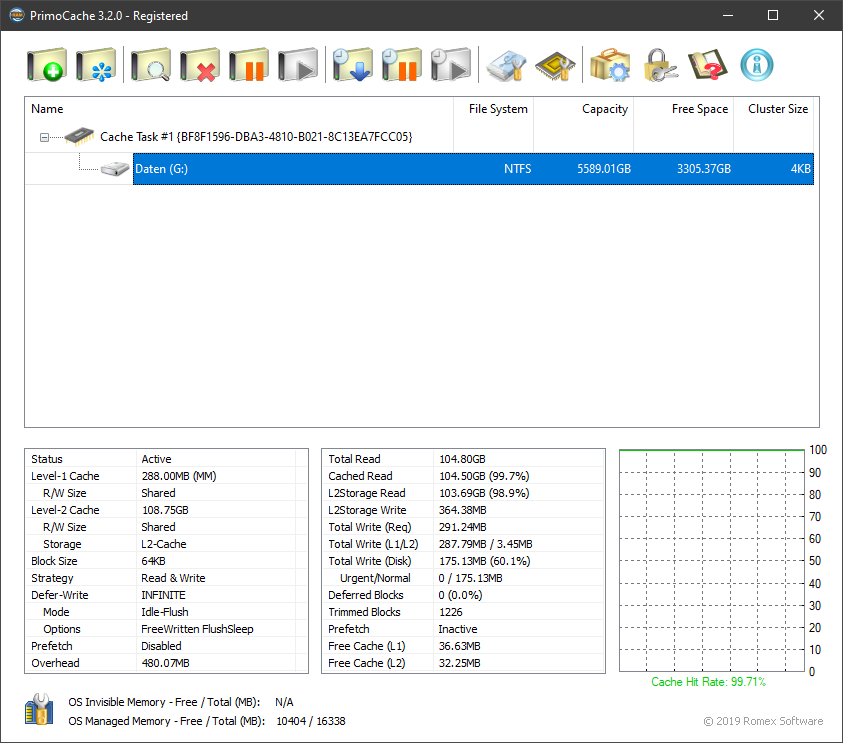Viewport: 843px width, 743px height.
Task: View cache task properties with magnifier icon
Action: point(151,65)
